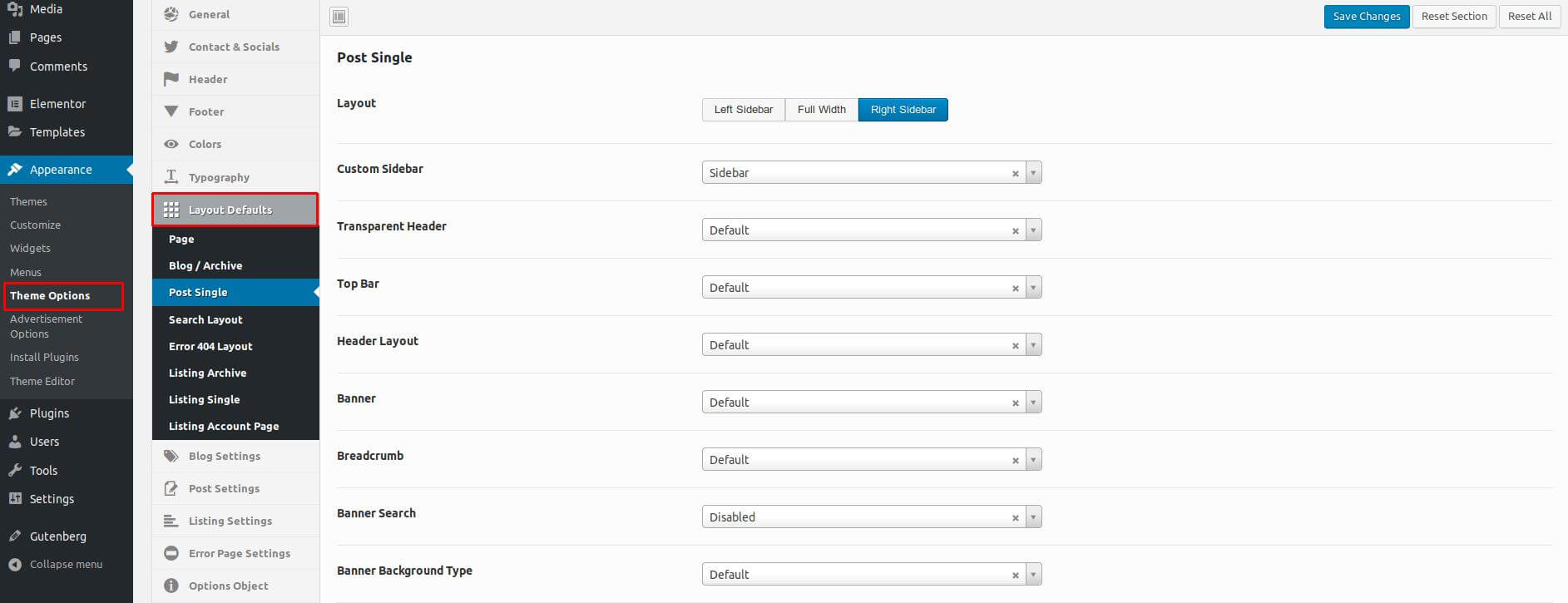Click the Layout Defaults grid icon

pyautogui.click(x=171, y=210)
